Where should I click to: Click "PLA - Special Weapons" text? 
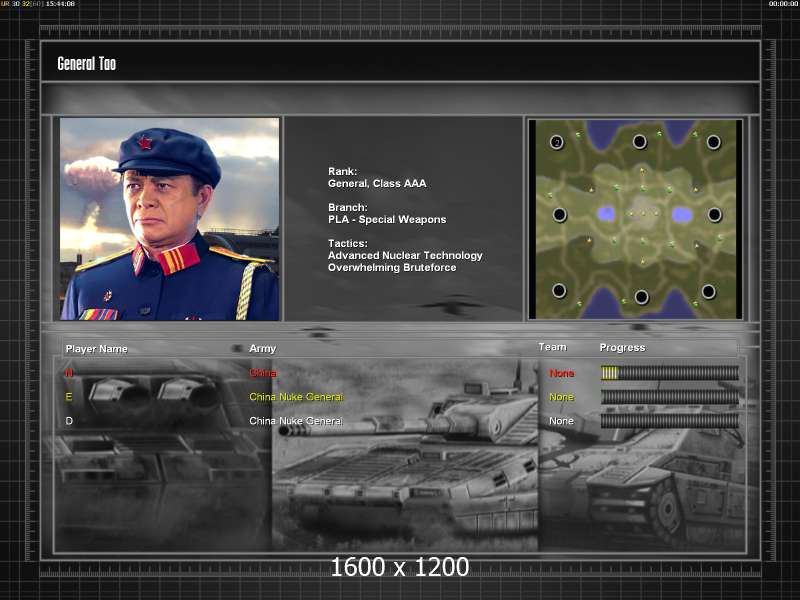coord(387,219)
